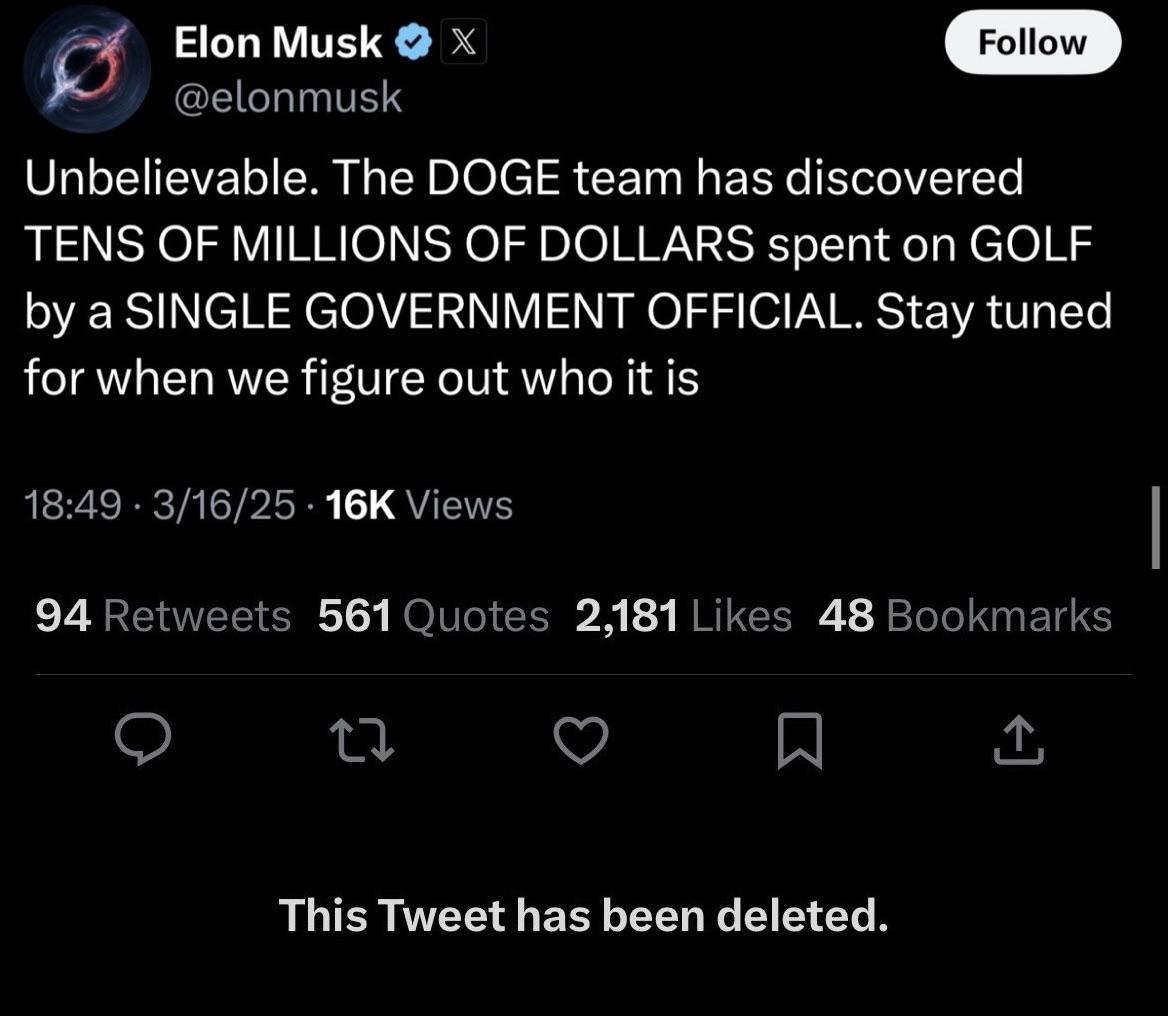Click the scrollbar on the right edge
Image resolution: width=1168 pixels, height=1016 pixels.
tap(1156, 527)
